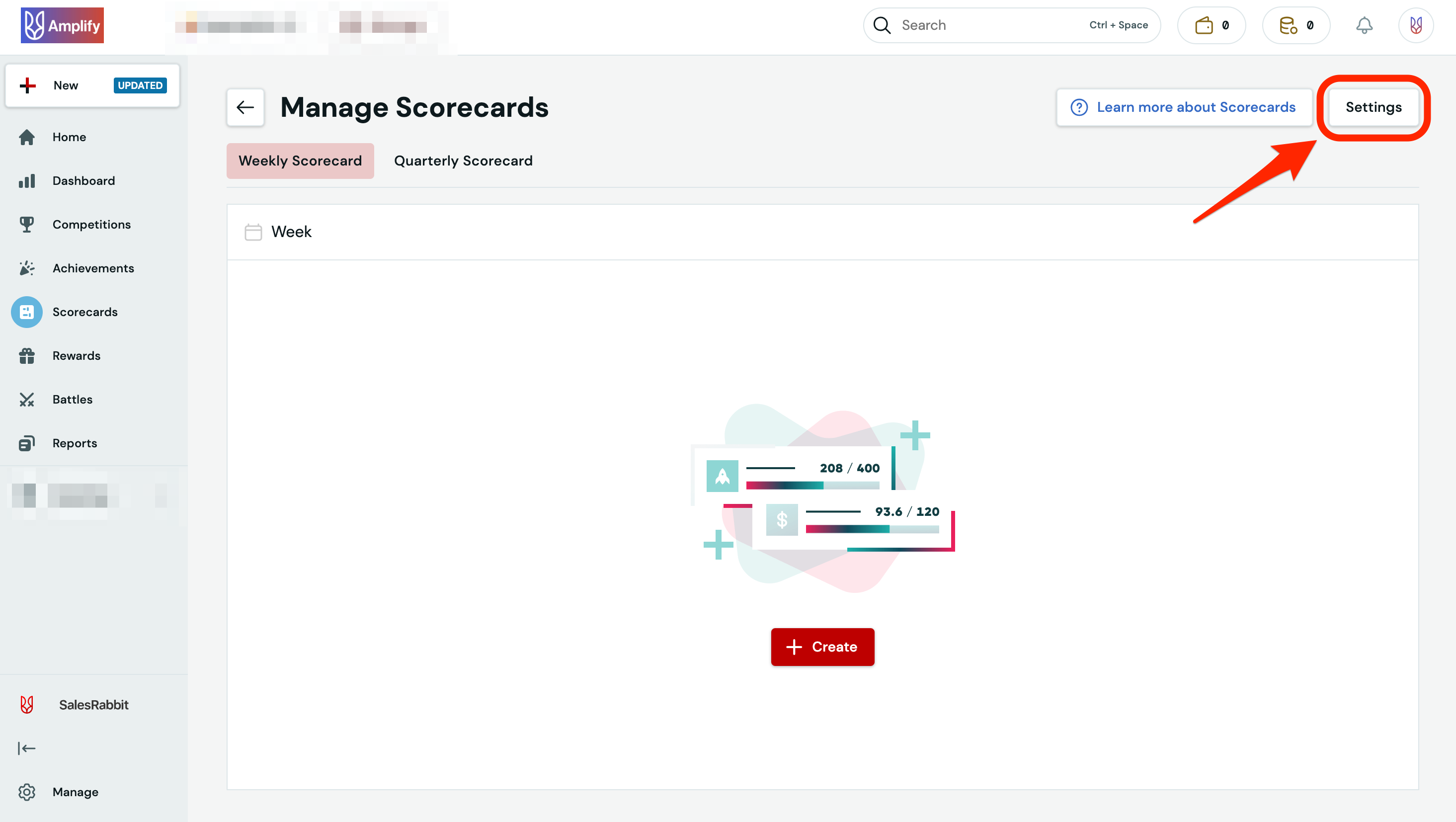
Task: Collapse the sidebar with the arrow
Action: pyautogui.click(x=27, y=748)
